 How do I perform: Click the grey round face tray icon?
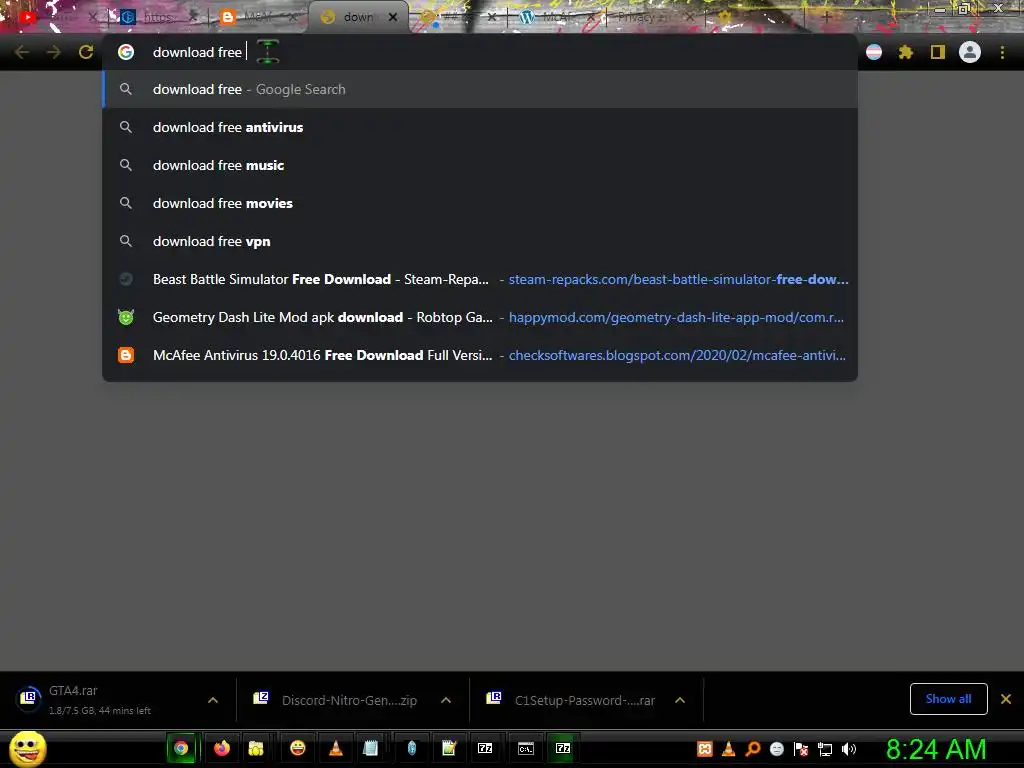point(776,749)
